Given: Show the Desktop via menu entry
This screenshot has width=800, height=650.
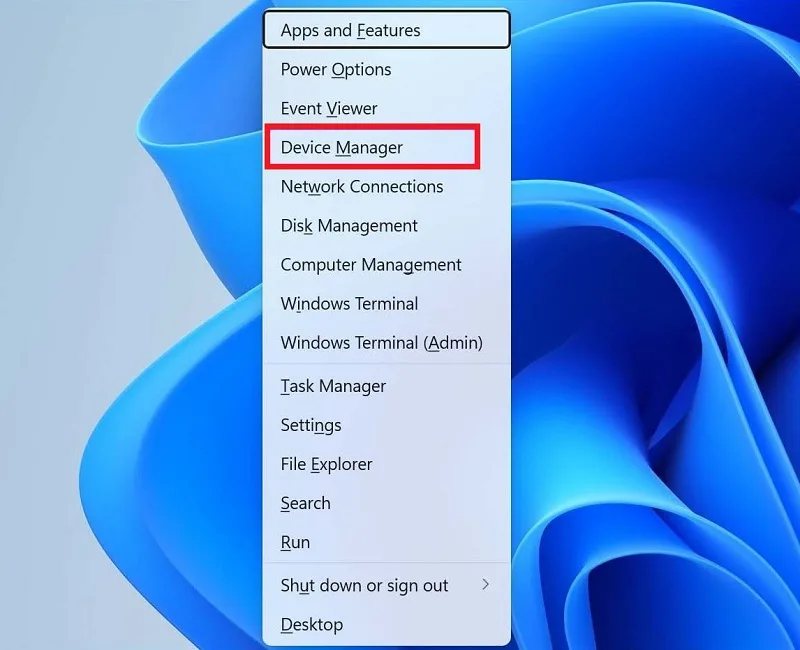Looking at the screenshot, I should tap(386, 624).
